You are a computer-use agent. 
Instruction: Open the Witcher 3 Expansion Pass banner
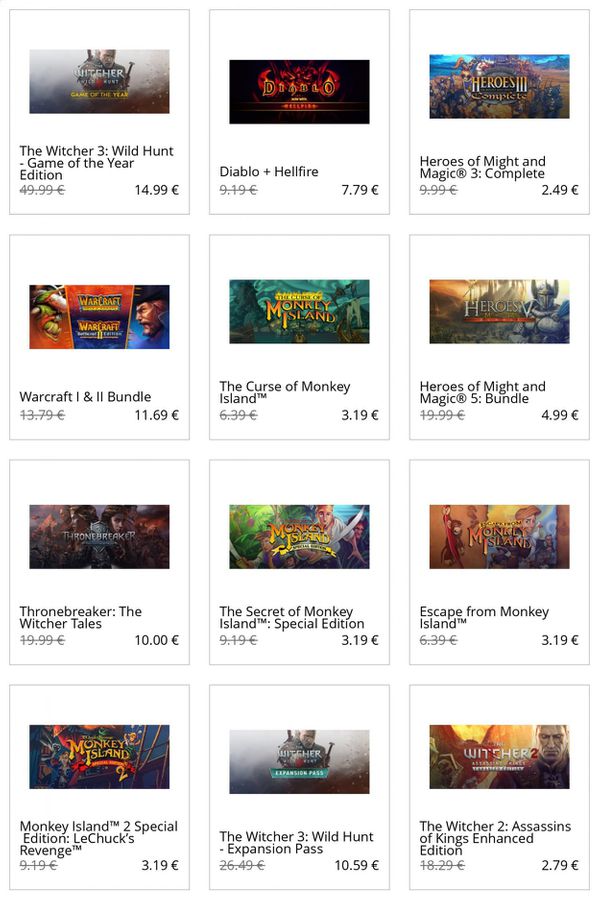(x=299, y=762)
